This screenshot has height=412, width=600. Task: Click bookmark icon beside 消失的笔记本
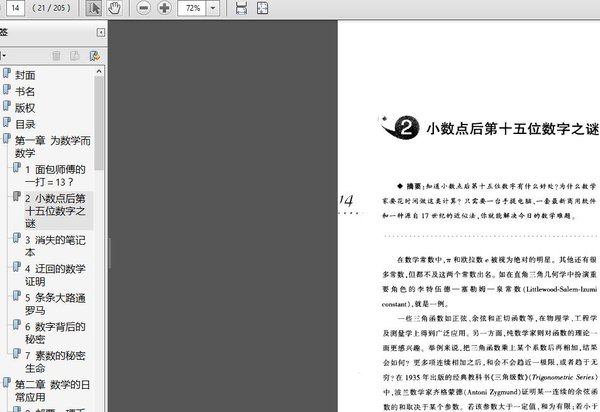17,238
